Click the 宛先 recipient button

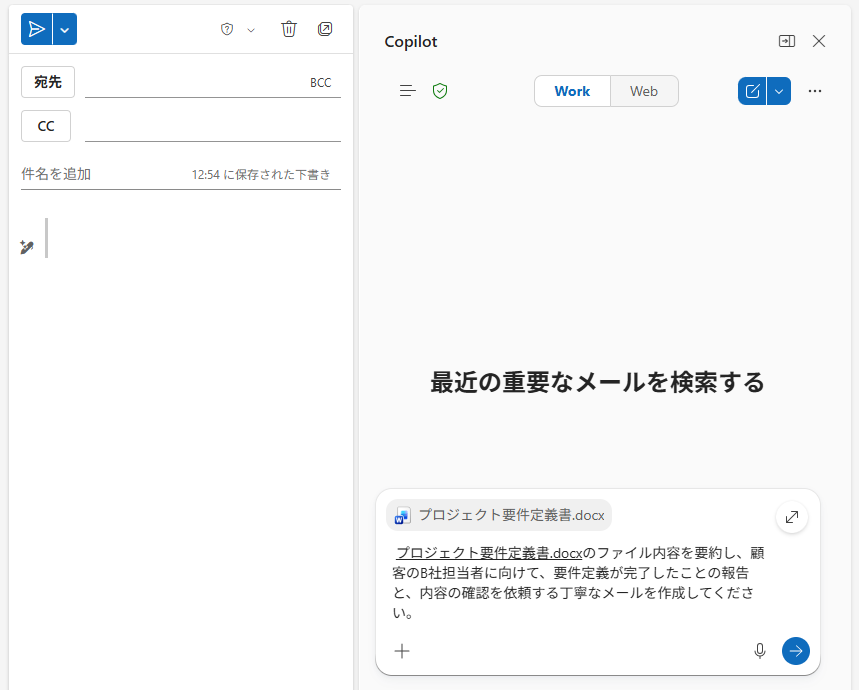click(48, 82)
